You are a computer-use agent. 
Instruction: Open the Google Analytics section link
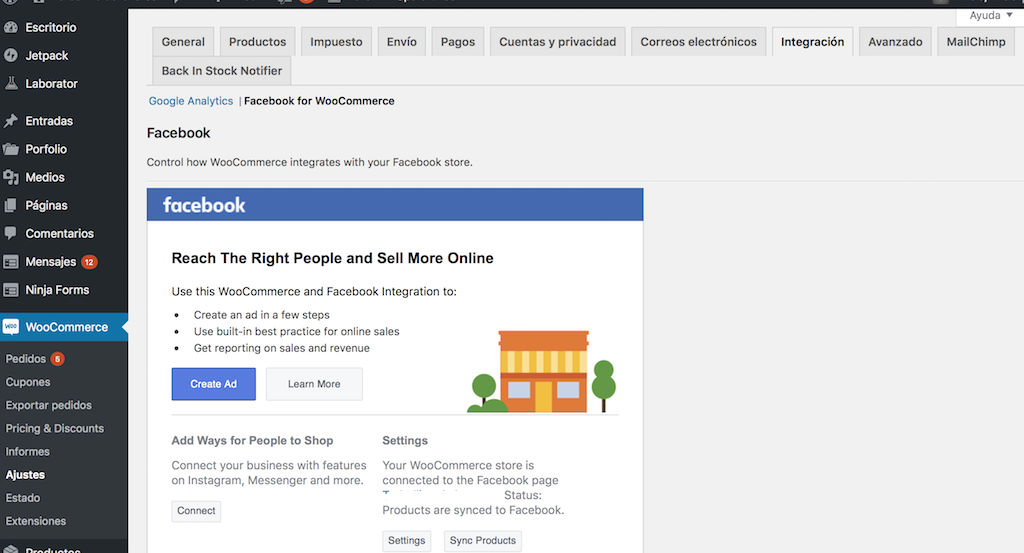click(x=191, y=101)
